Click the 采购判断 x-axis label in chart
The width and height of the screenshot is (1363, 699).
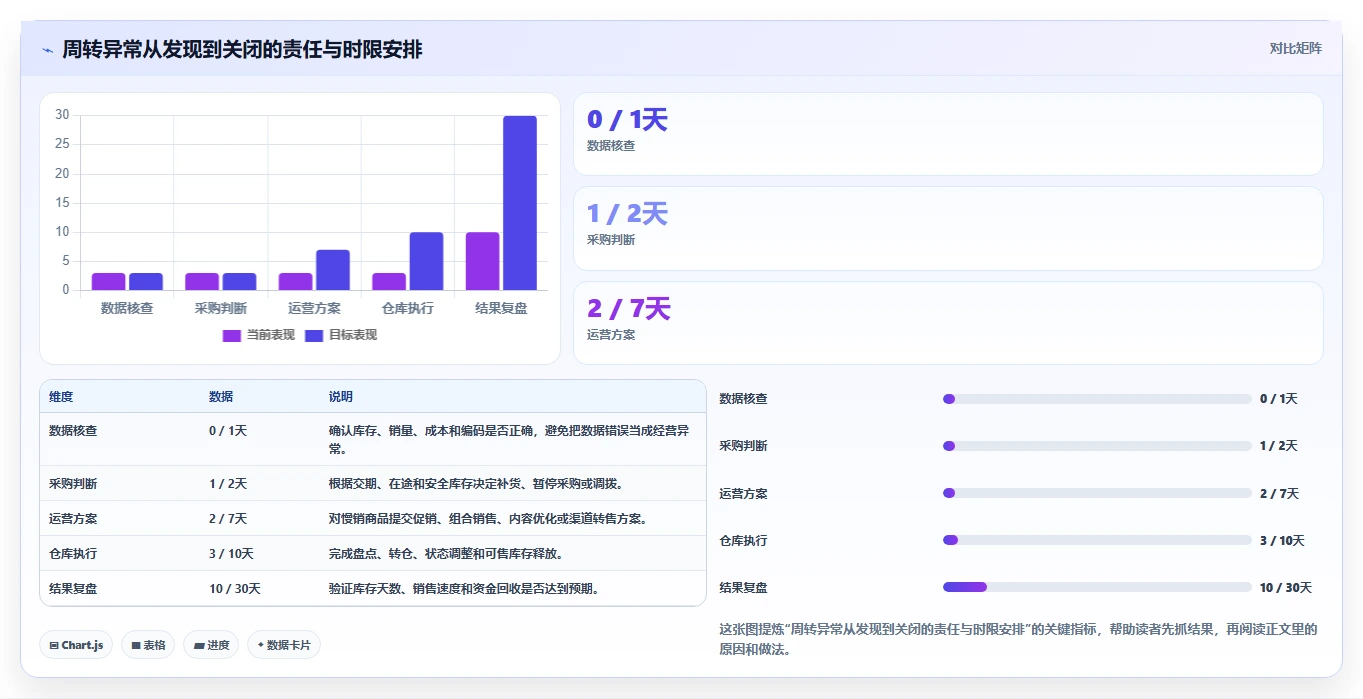coord(221,309)
